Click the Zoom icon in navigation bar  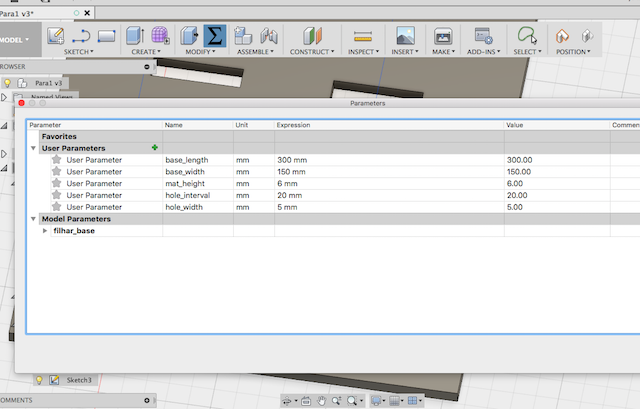336,401
